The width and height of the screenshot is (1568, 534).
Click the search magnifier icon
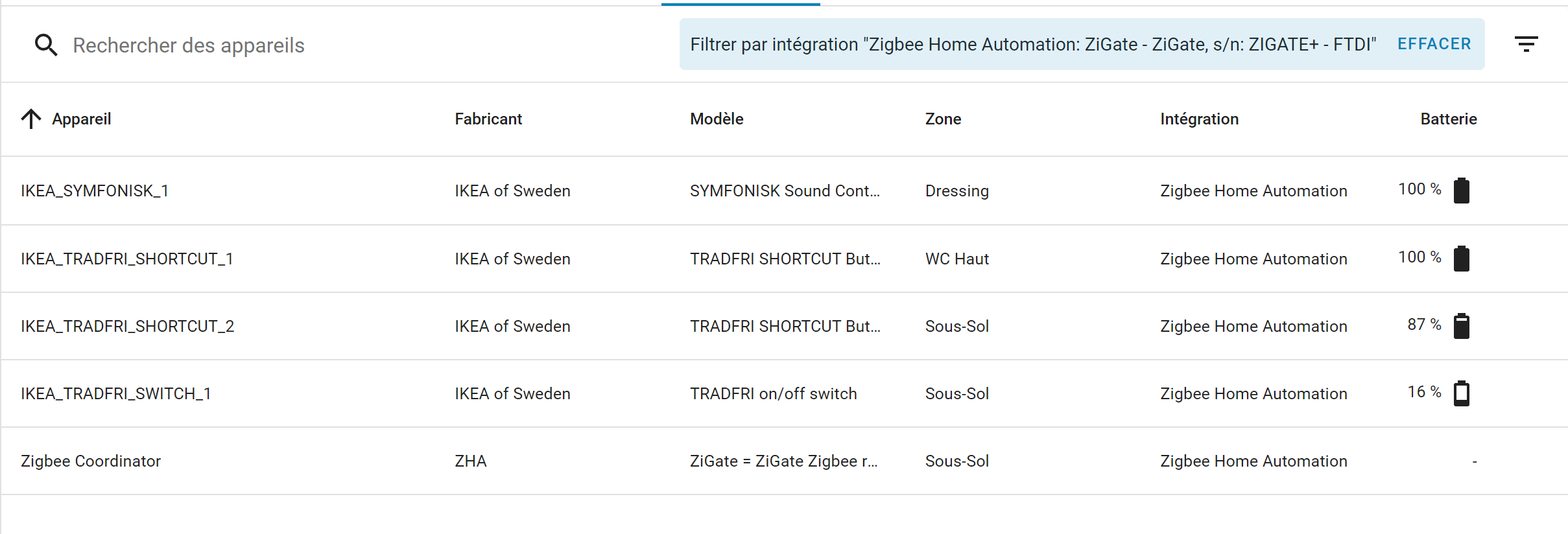point(46,45)
